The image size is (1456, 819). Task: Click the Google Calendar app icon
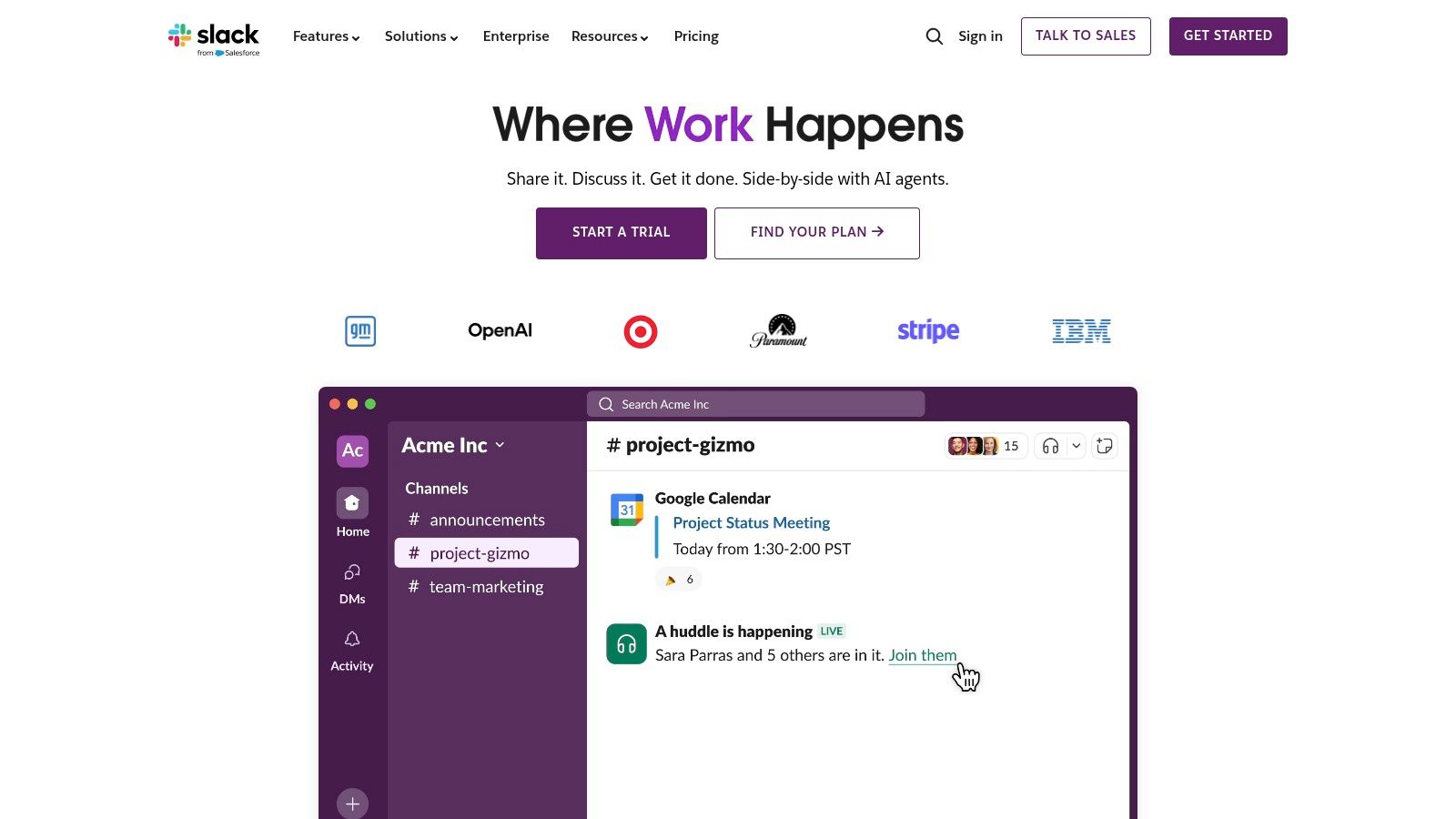pyautogui.click(x=627, y=510)
